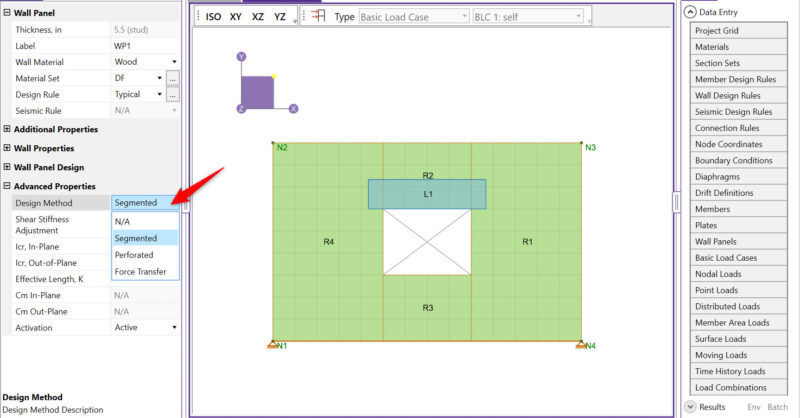Screen dimensions: 800x418
Task: Expand Additional Properties section
Action: 8,129
